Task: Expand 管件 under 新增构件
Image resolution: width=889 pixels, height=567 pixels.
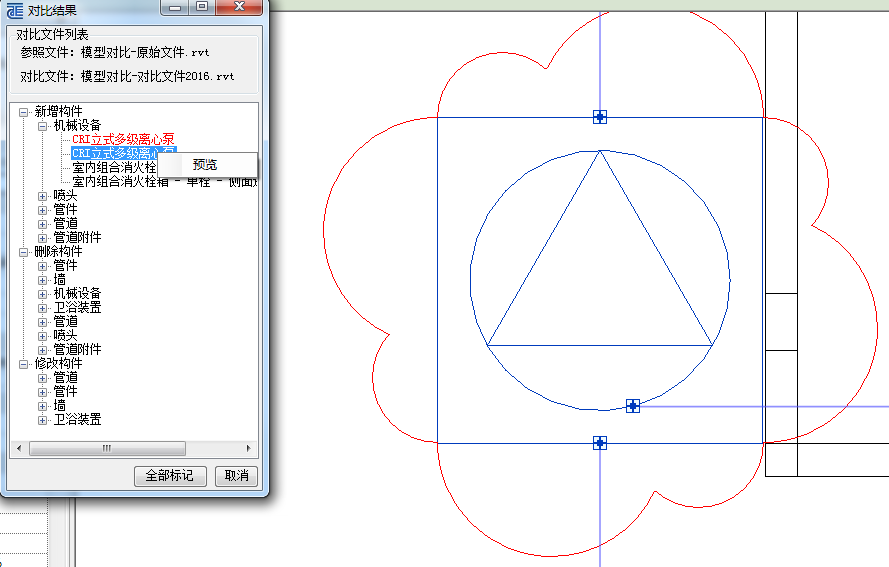Action: tap(43, 210)
